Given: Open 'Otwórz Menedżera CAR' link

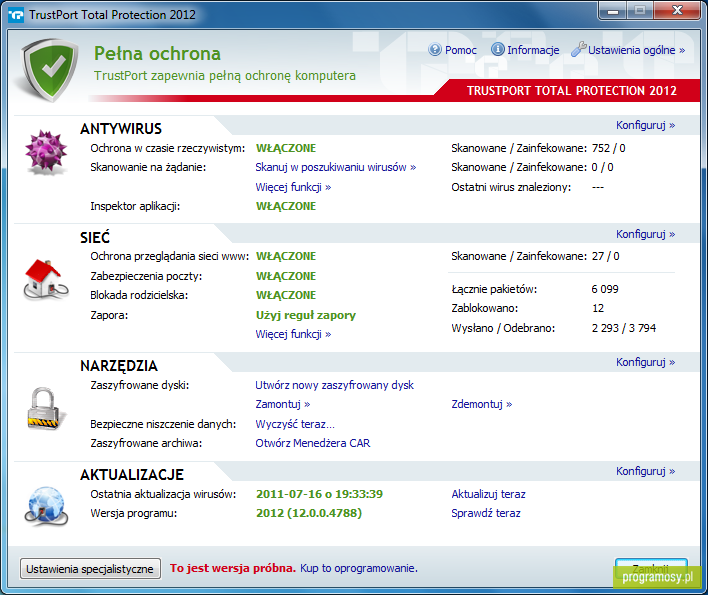Looking at the screenshot, I should [x=312, y=443].
